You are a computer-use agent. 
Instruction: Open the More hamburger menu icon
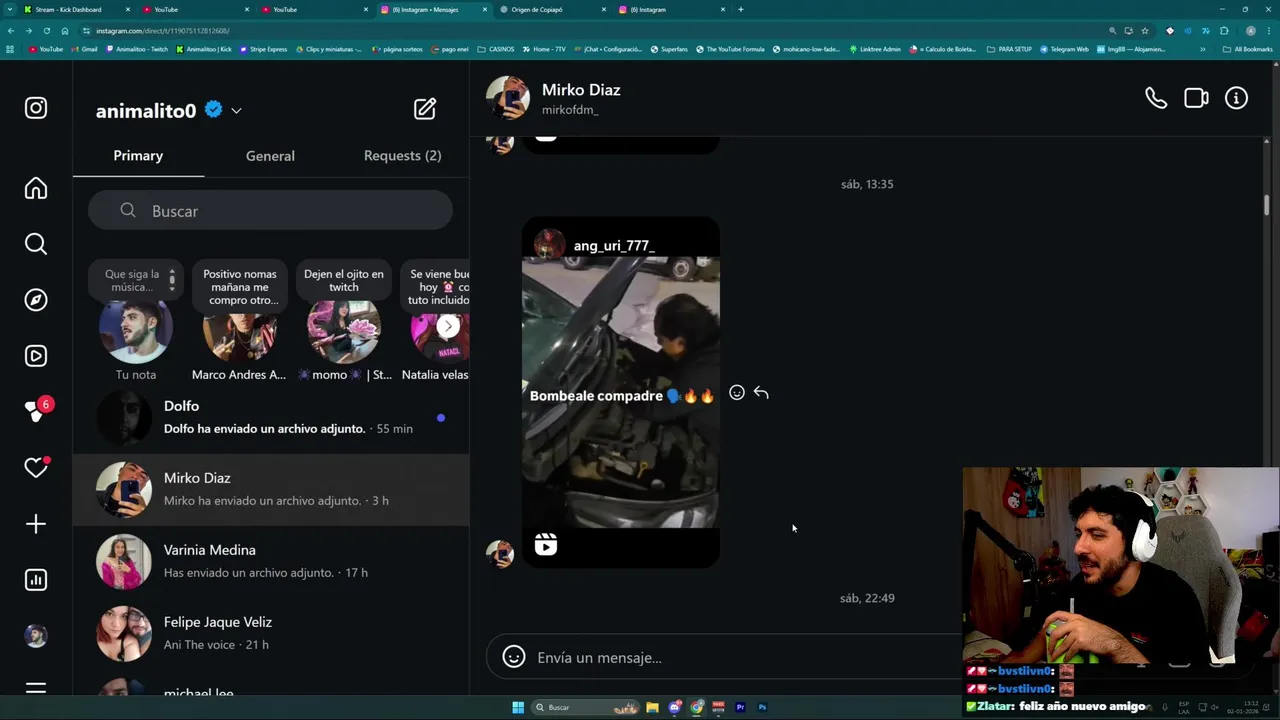click(x=36, y=689)
